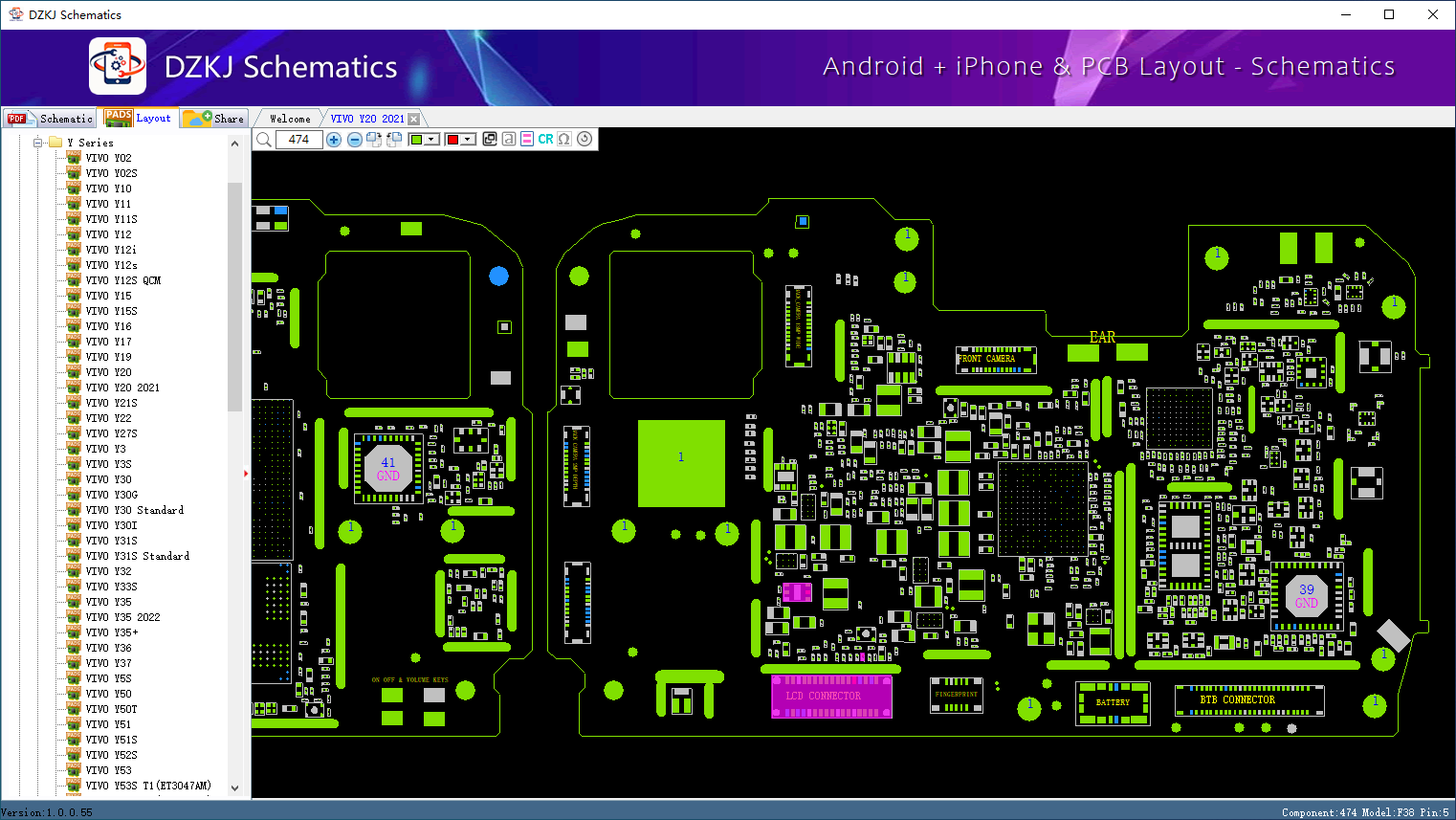Viewport: 1456px width, 820px height.
Task: Click the model list scroll-down arrow
Action: 234,788
